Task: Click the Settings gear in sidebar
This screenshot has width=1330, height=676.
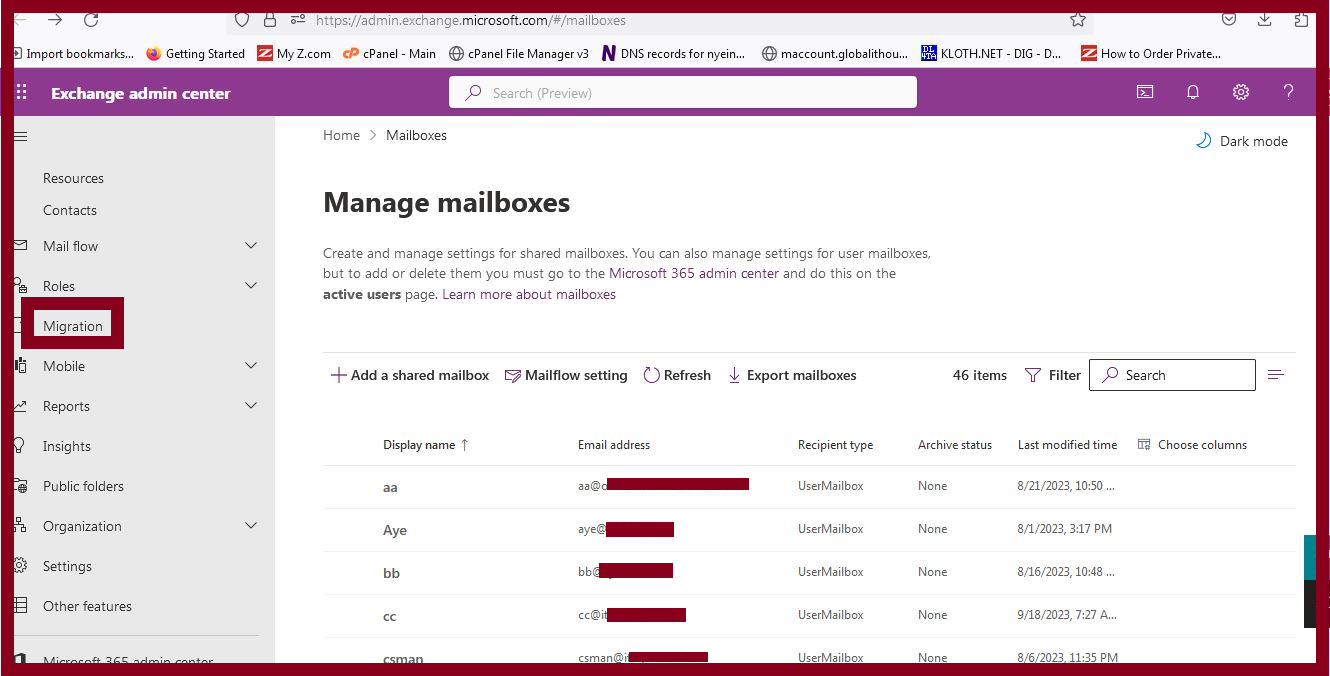Action: coord(21,566)
